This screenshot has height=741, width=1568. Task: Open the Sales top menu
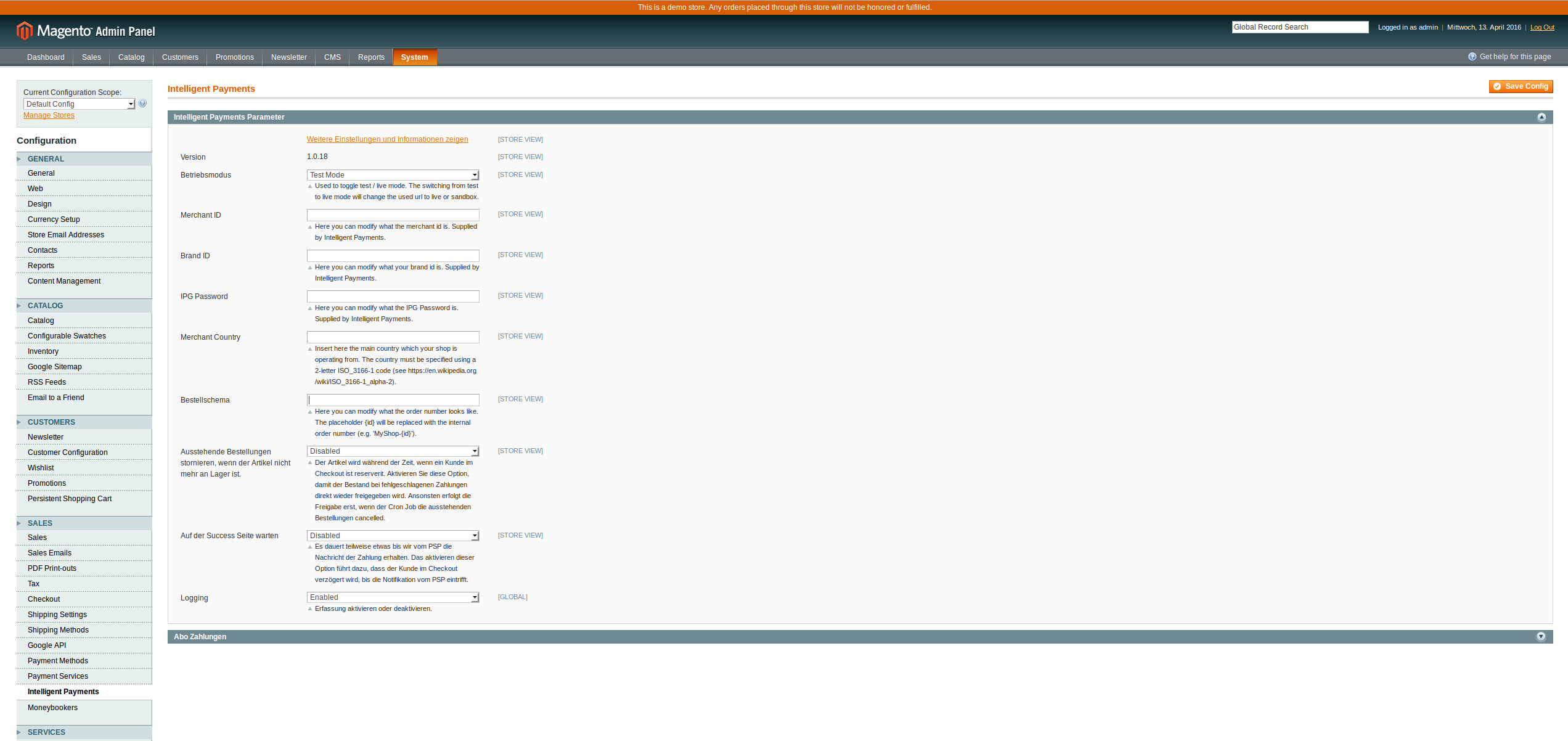pyautogui.click(x=91, y=57)
